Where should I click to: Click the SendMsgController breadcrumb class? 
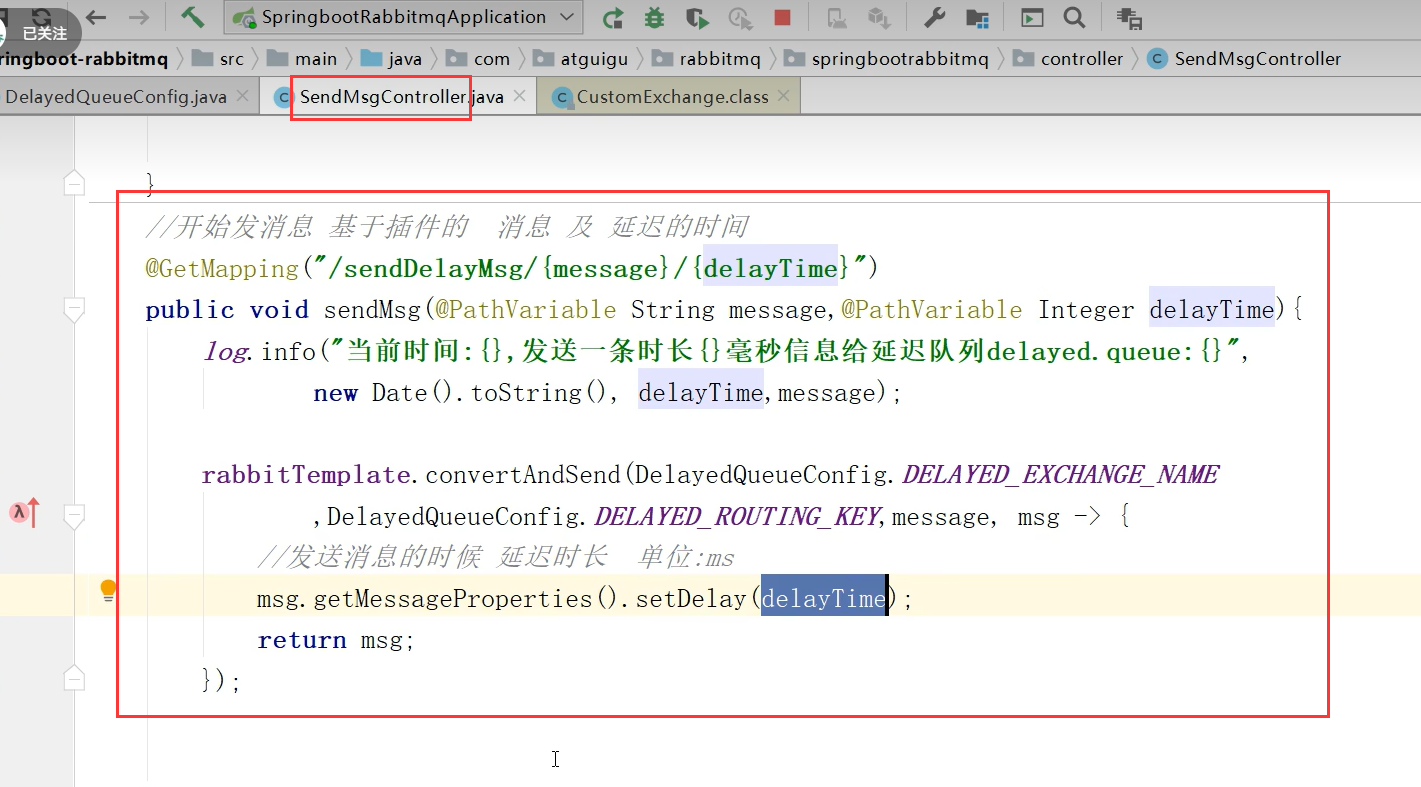tap(1245, 58)
